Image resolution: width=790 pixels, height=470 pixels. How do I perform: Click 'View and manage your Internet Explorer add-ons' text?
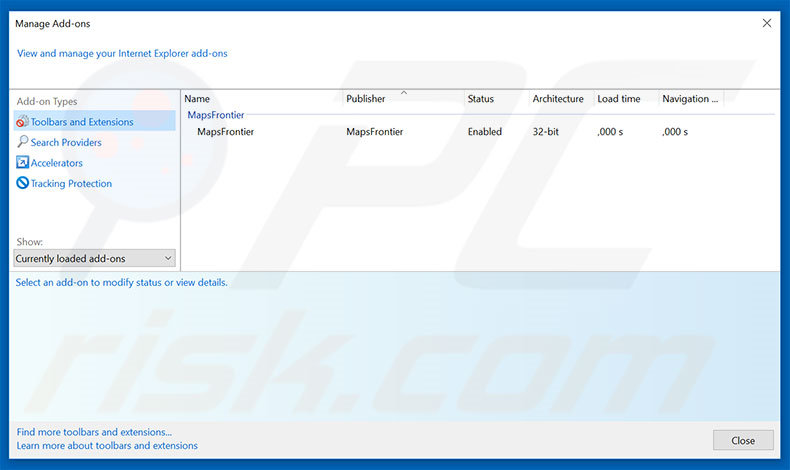[122, 53]
